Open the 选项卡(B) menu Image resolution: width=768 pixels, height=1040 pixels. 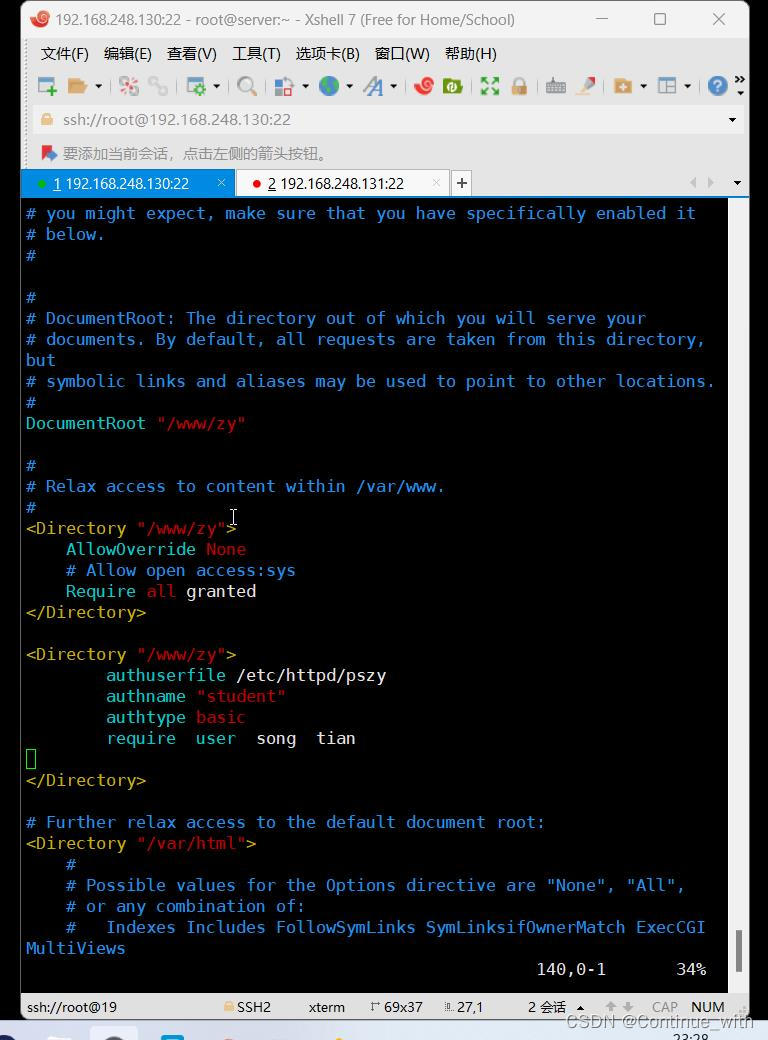point(328,54)
